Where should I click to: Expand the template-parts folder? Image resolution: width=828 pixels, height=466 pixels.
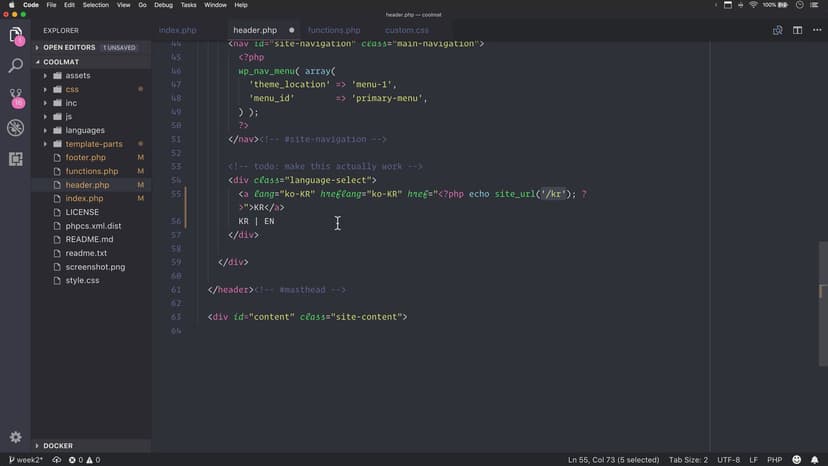pos(93,144)
